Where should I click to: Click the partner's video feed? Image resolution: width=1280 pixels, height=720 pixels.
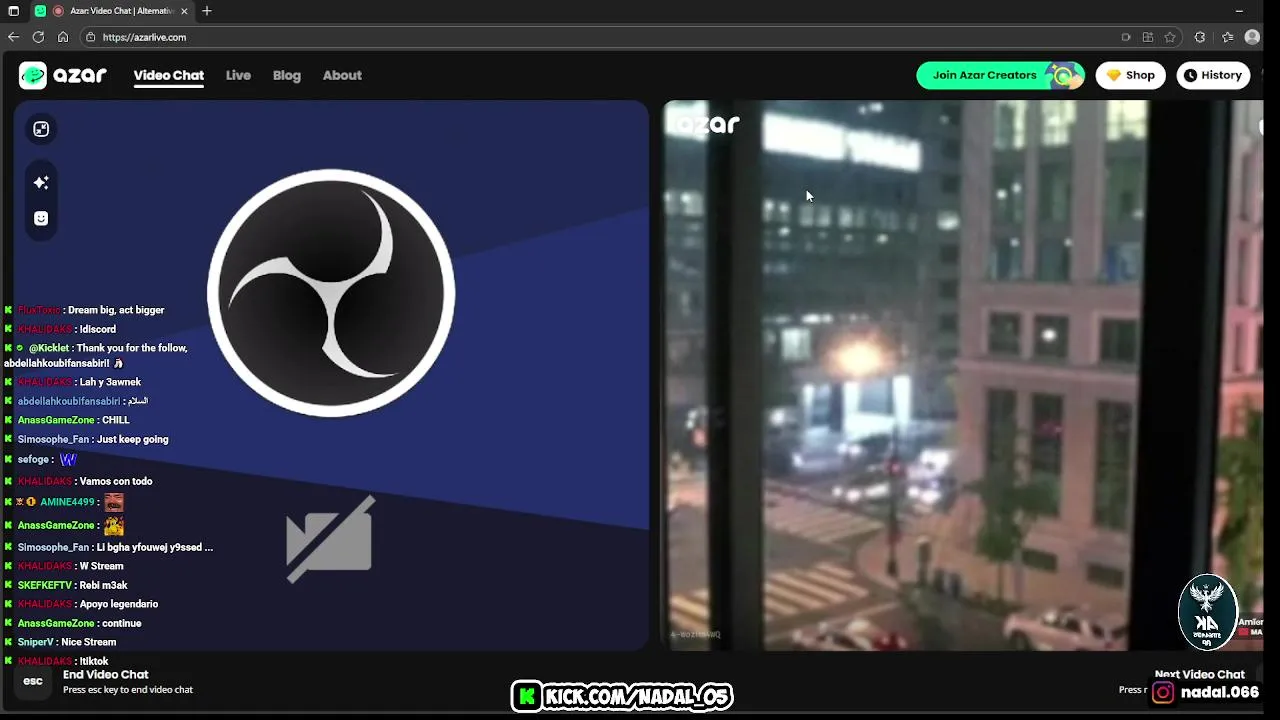coord(963,375)
